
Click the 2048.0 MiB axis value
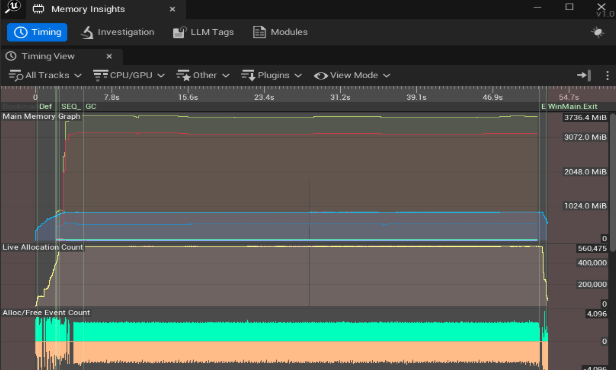point(585,172)
